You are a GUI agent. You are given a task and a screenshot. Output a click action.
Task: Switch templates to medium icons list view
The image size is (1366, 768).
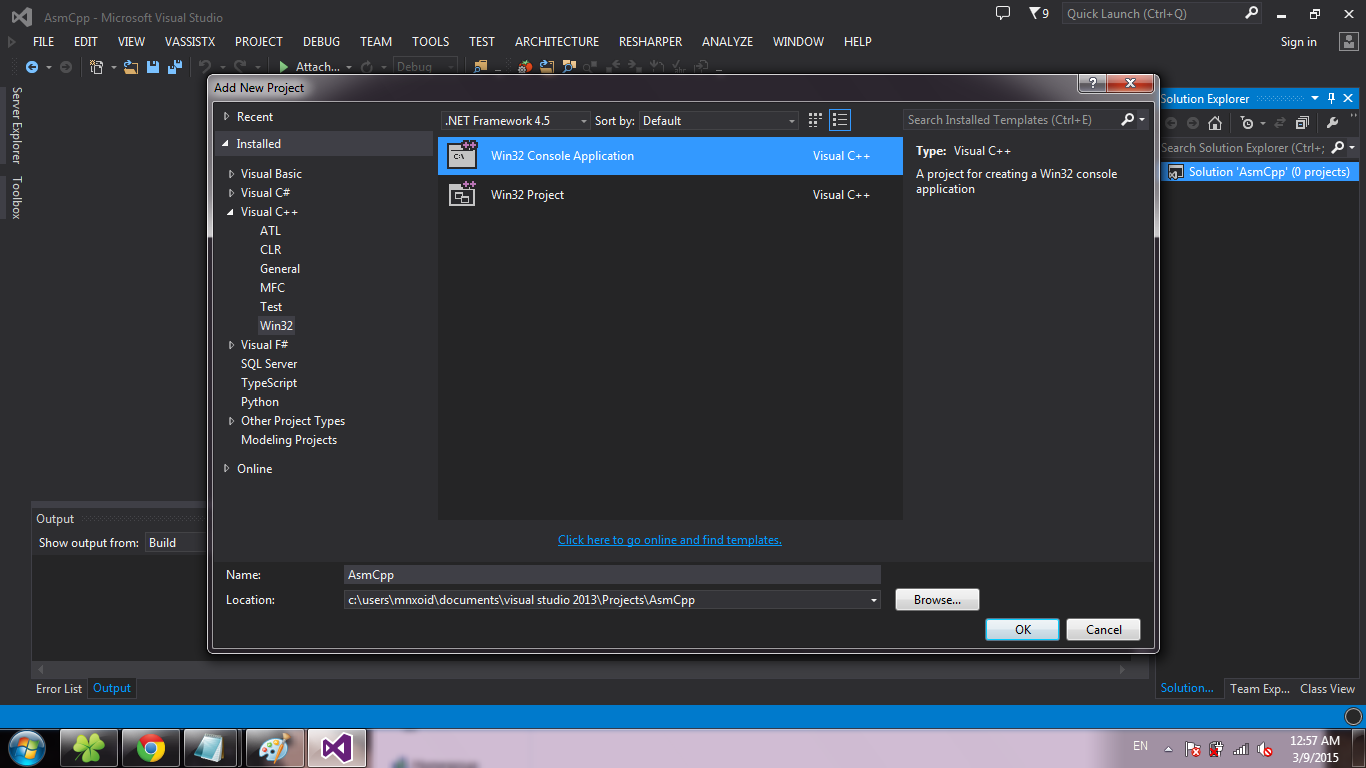click(840, 120)
